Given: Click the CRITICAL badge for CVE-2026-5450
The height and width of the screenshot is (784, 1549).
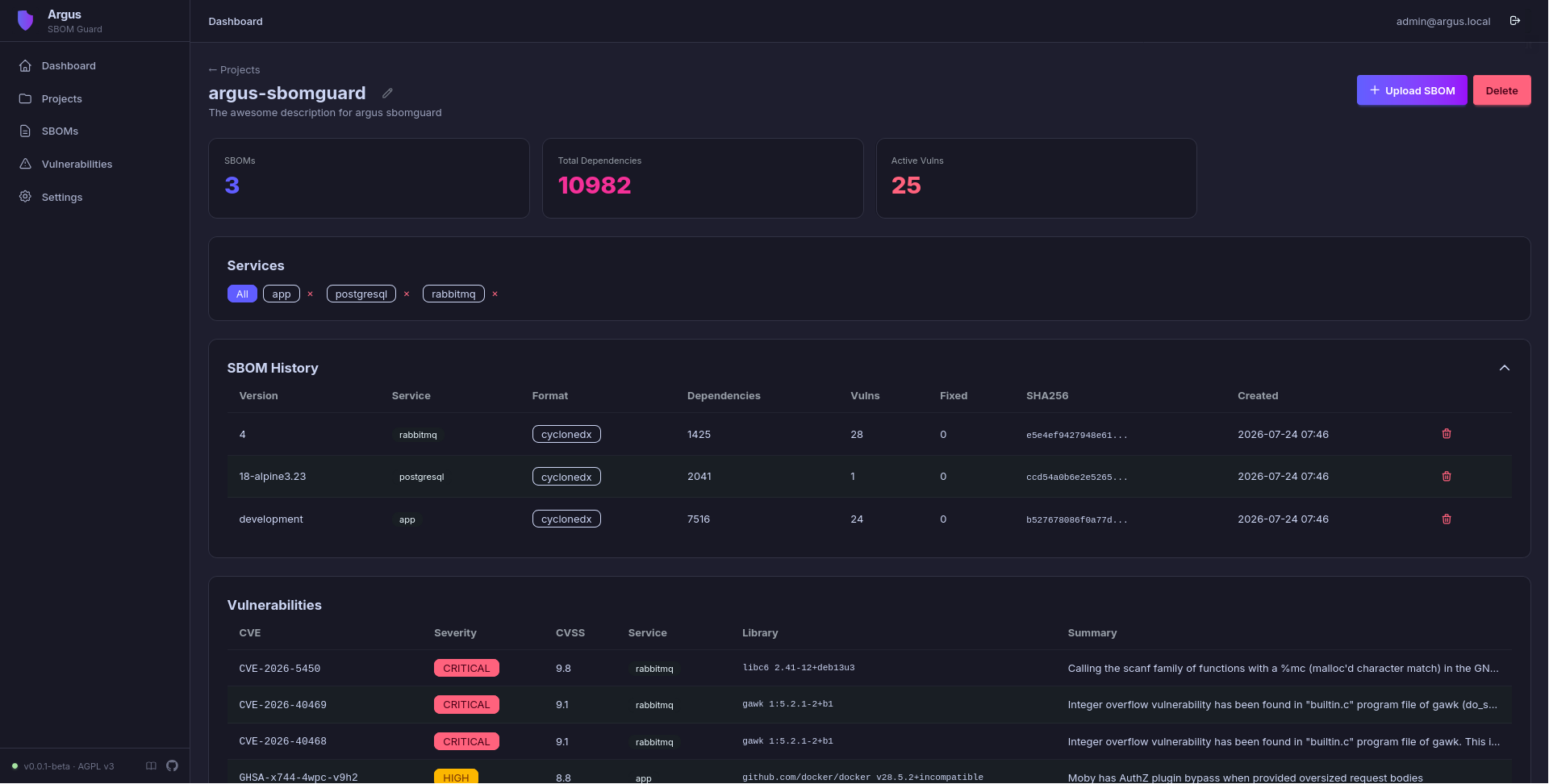Looking at the screenshot, I should point(466,669).
